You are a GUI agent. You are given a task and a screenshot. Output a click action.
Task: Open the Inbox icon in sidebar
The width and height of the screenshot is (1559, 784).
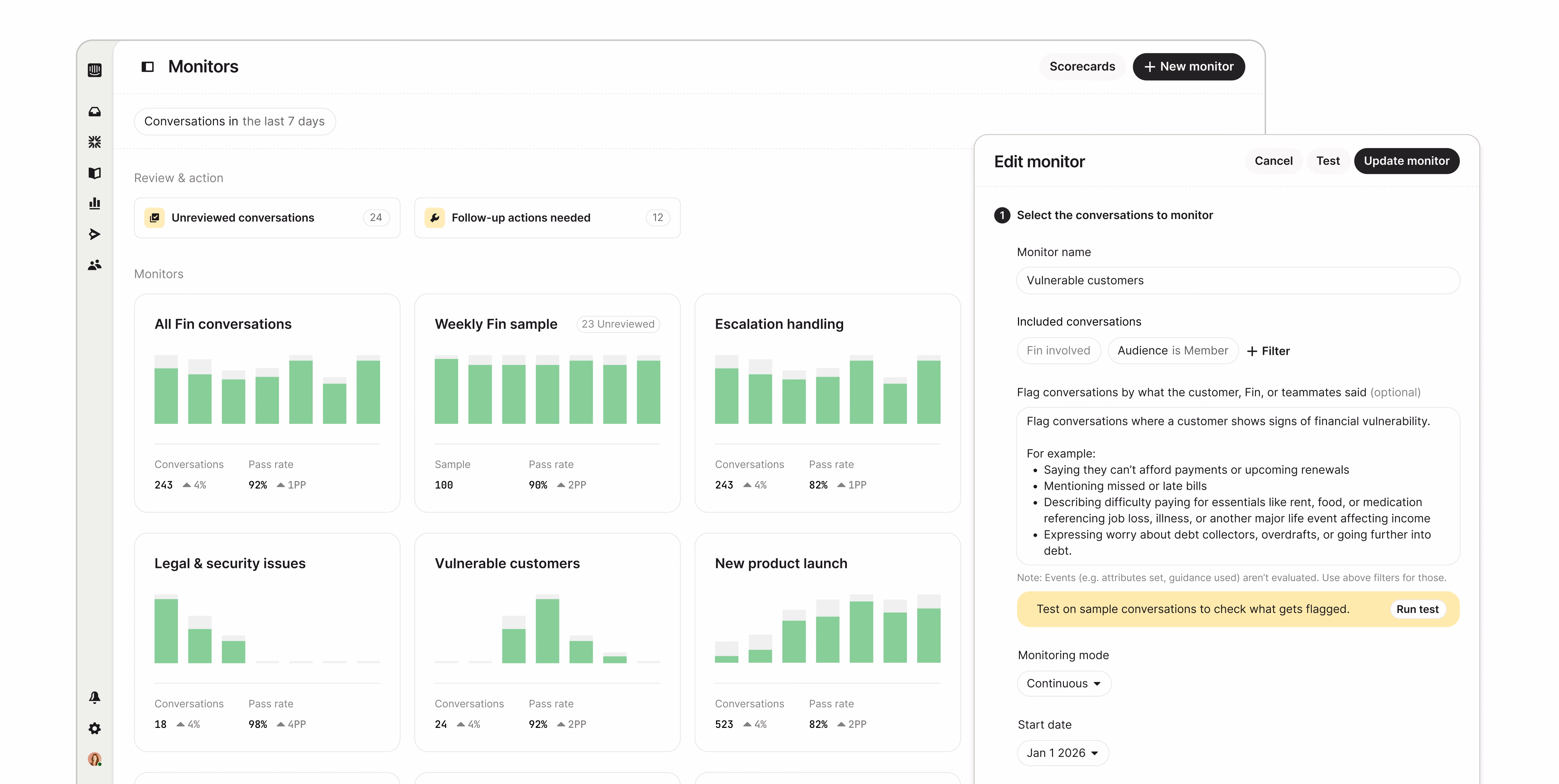coord(94,112)
